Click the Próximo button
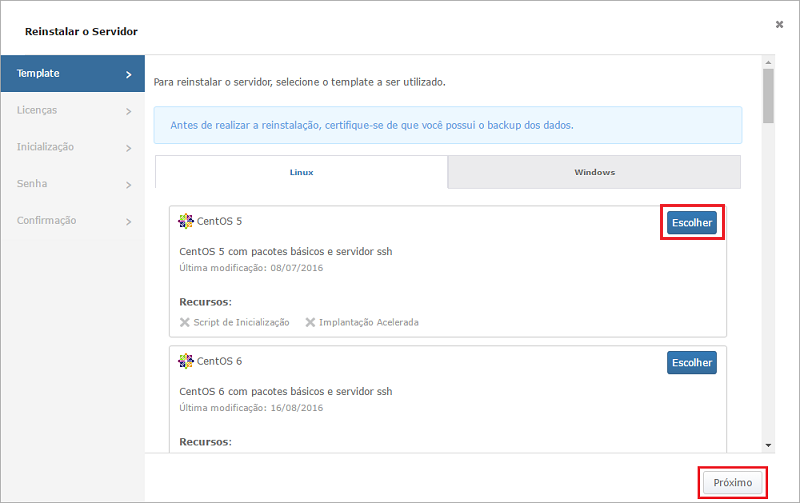Viewport: 800px width, 503px height. coord(733,483)
